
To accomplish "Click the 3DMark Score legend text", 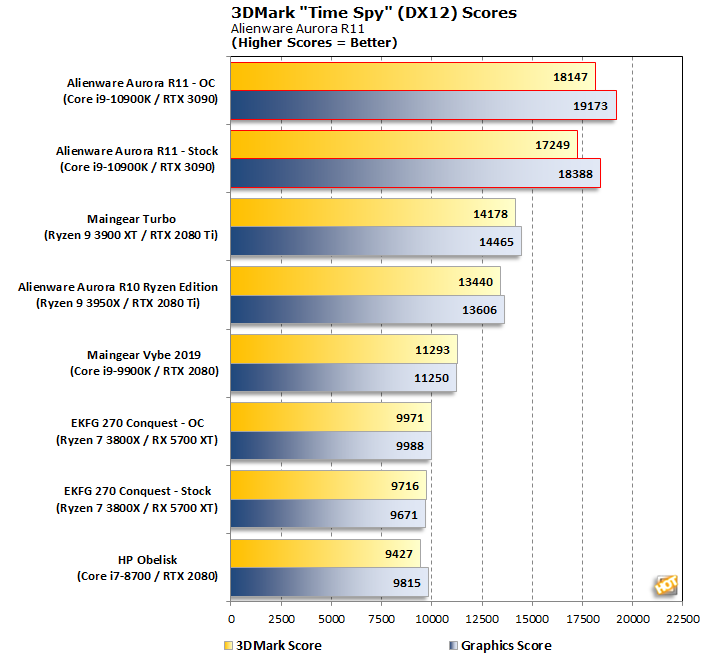I will tap(279, 645).
